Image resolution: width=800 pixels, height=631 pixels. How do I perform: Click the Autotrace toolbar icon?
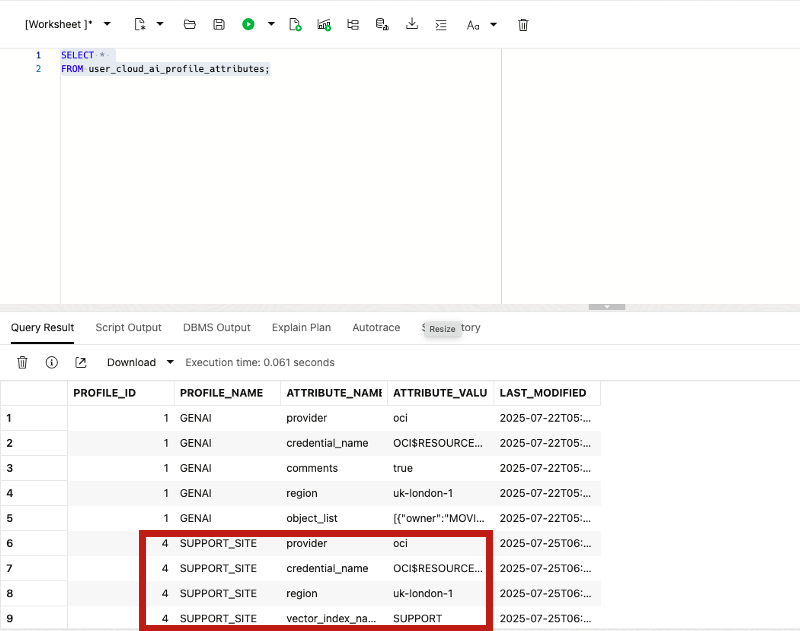coord(353,24)
